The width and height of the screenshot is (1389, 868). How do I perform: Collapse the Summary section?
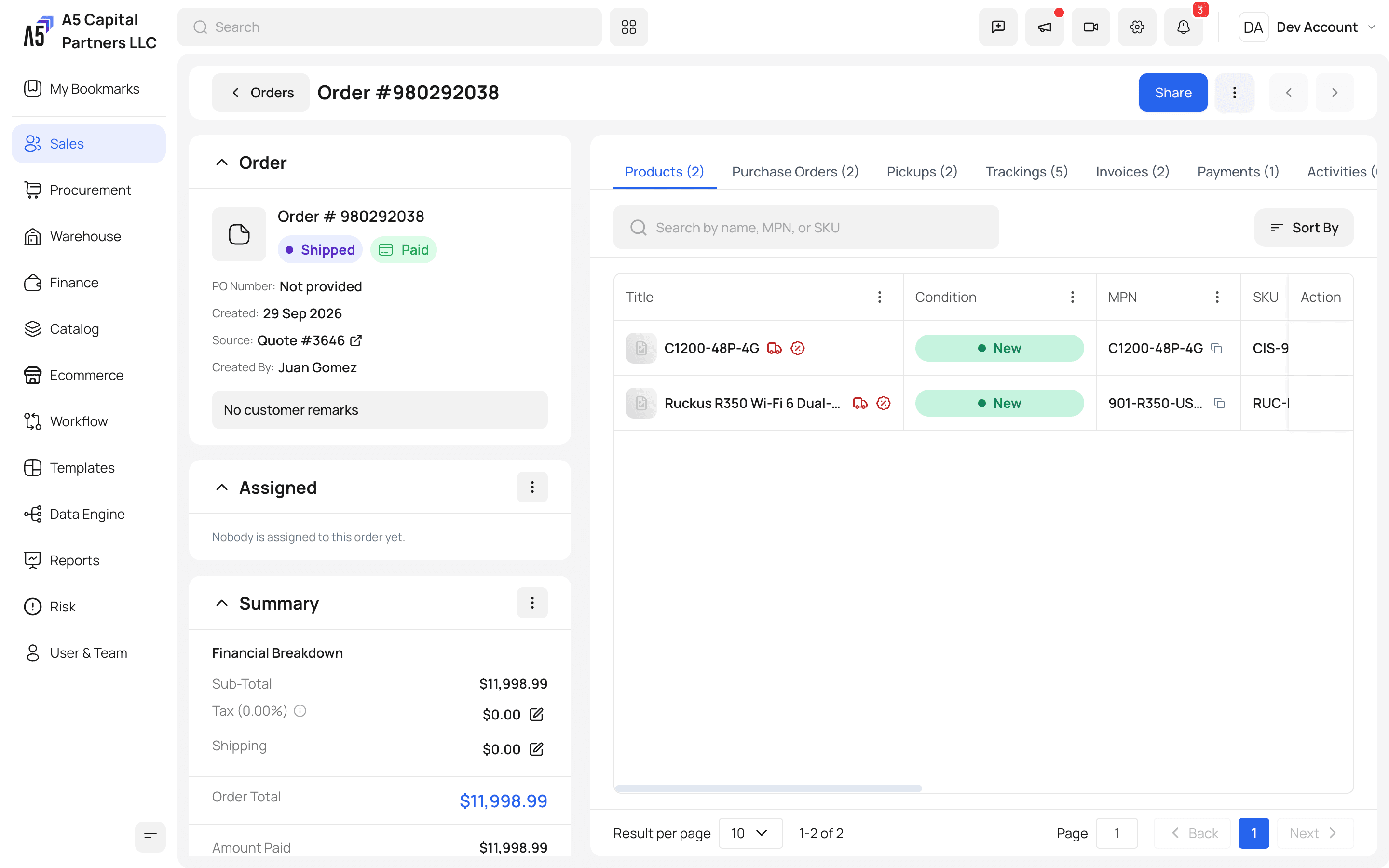click(221, 603)
